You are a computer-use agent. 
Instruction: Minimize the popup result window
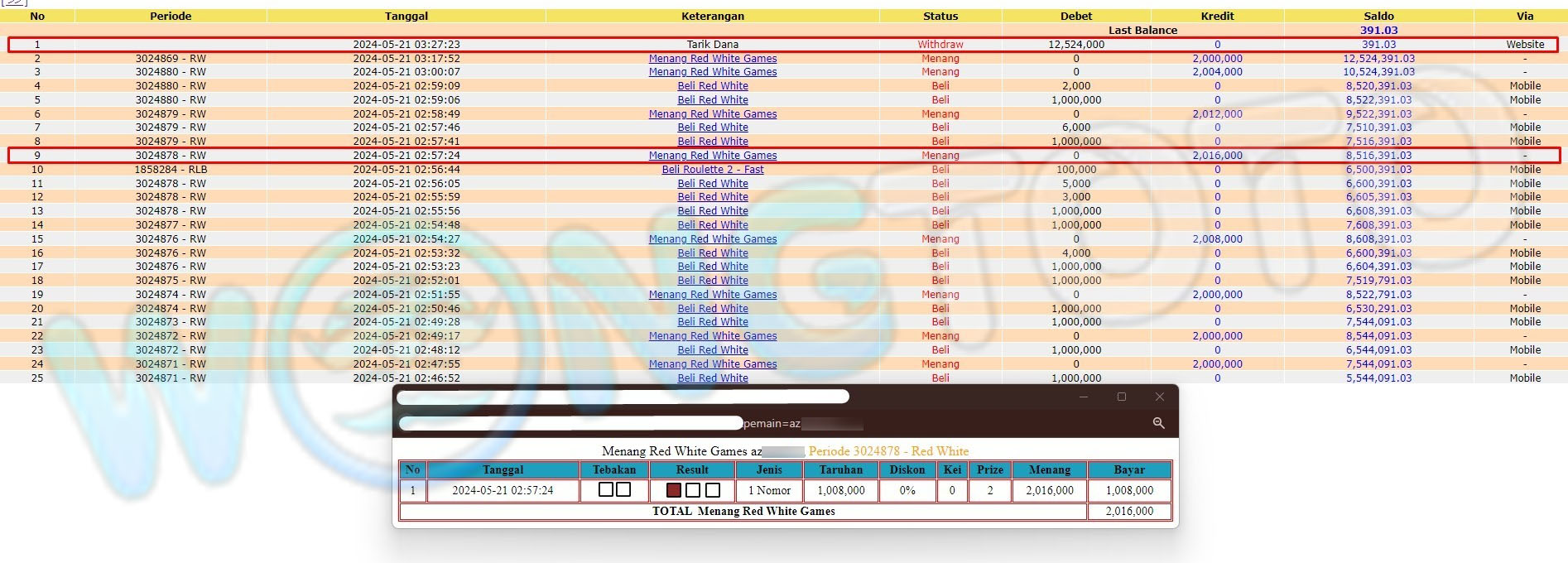point(1083,397)
